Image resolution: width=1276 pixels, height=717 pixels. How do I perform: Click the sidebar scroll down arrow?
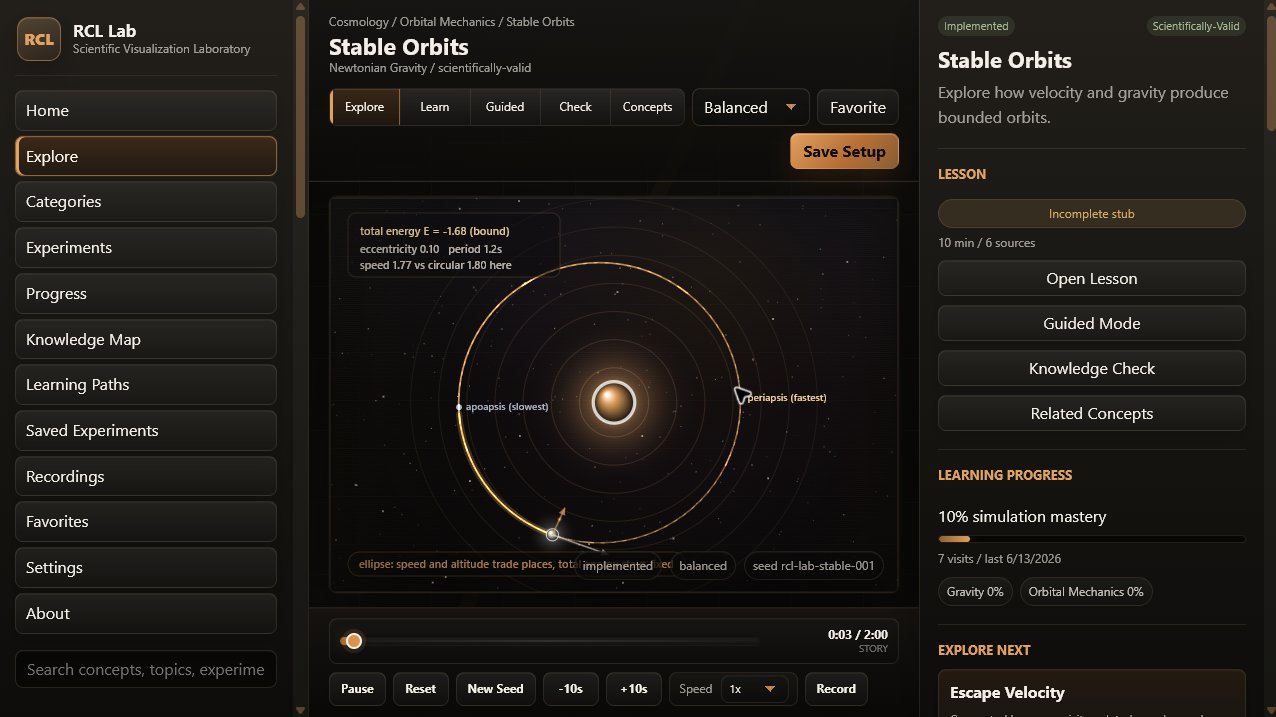point(301,709)
